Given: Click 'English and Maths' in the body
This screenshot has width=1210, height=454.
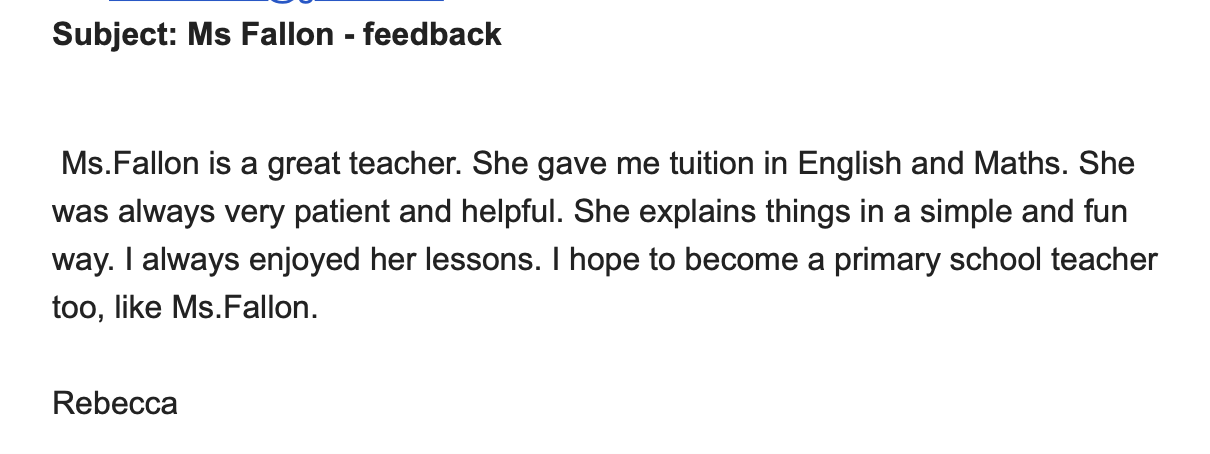Looking at the screenshot, I should point(933,164).
